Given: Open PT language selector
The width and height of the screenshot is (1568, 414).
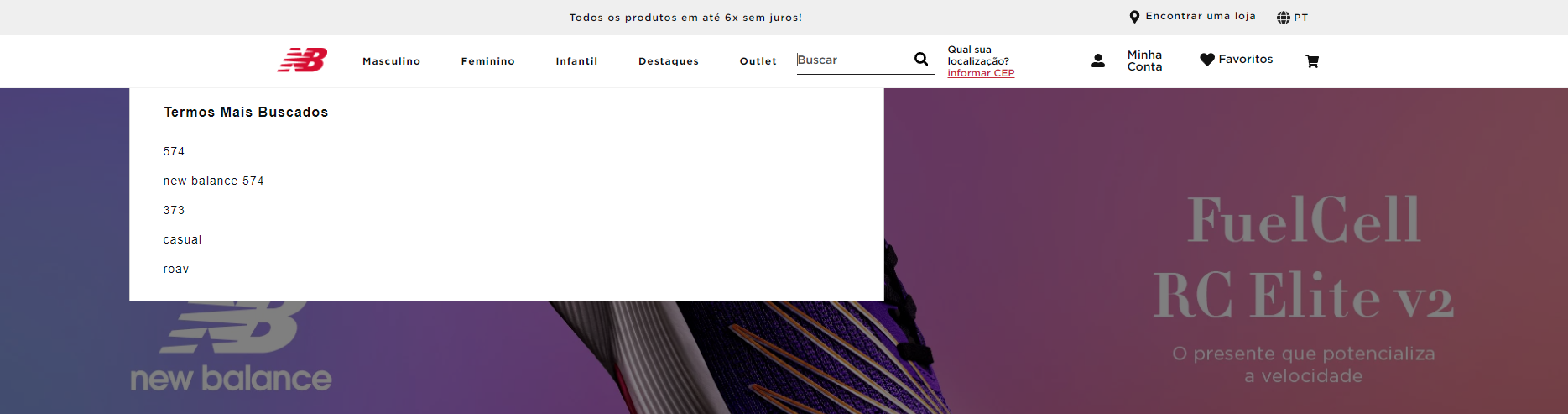Looking at the screenshot, I should [x=1300, y=18].
